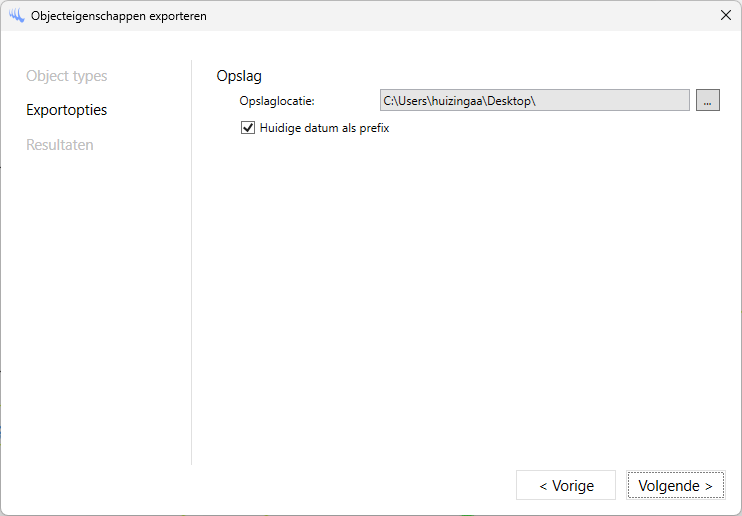Click the blank area below the prefix checkbox
Image resolution: width=742 pixels, height=516 pixels.
point(464,294)
